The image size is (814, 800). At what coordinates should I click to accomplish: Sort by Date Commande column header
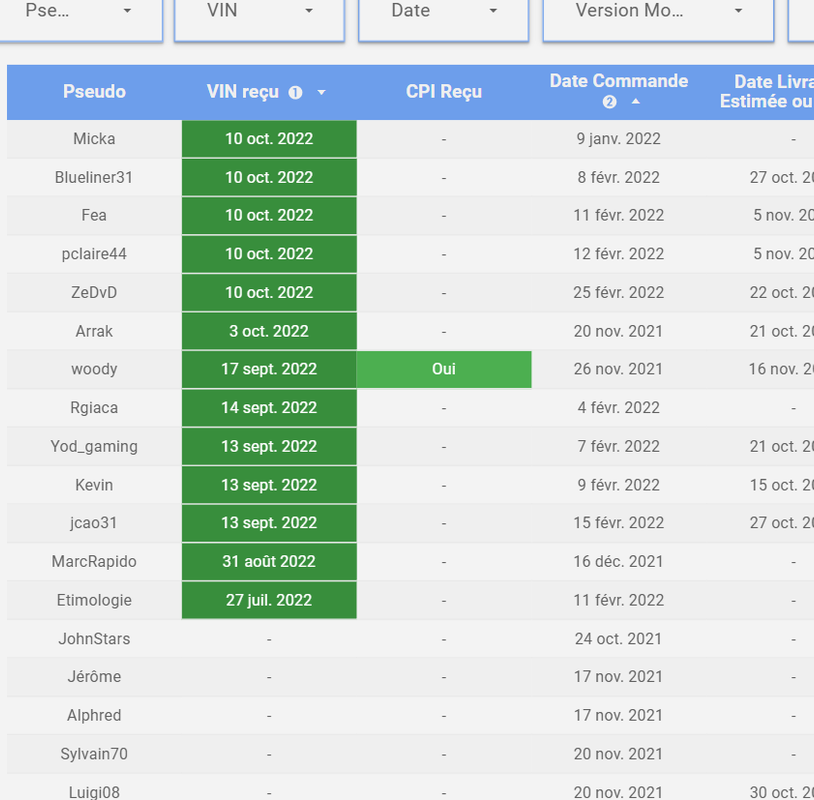(x=619, y=81)
